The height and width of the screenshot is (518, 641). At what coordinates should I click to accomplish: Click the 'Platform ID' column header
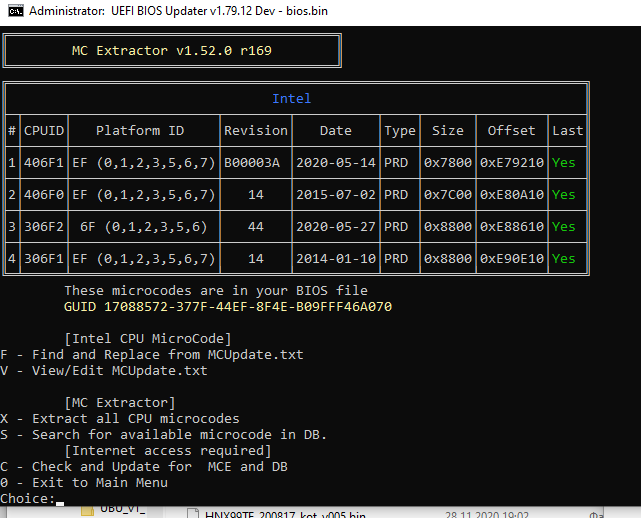pos(140,130)
